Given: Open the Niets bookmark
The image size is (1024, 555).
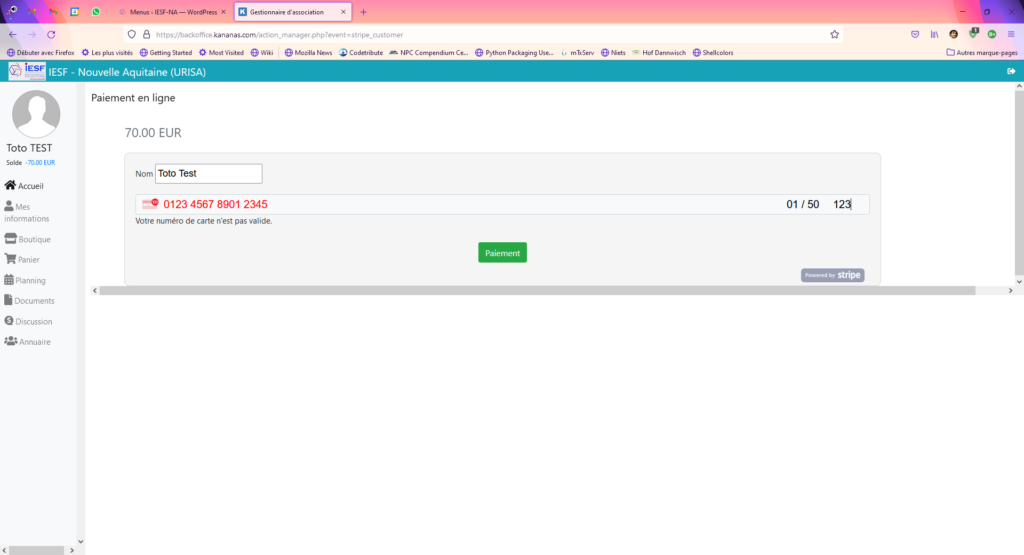Looking at the screenshot, I should click(613, 53).
